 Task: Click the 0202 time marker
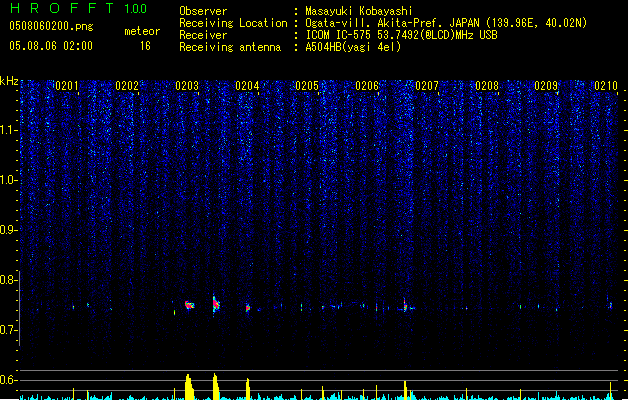[127, 86]
